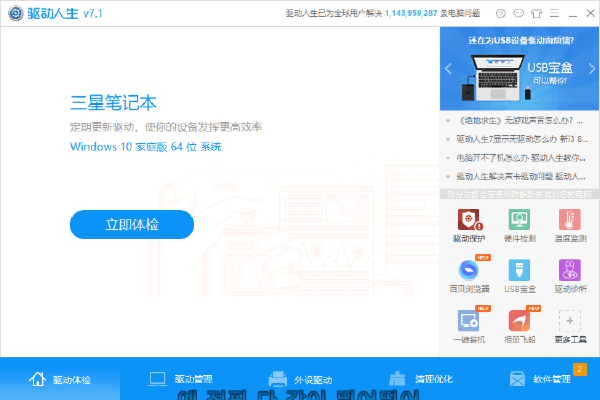Screen dimensions: 600x400
Task: Open the 驱动诊所 tool
Action: pyautogui.click(x=570, y=276)
